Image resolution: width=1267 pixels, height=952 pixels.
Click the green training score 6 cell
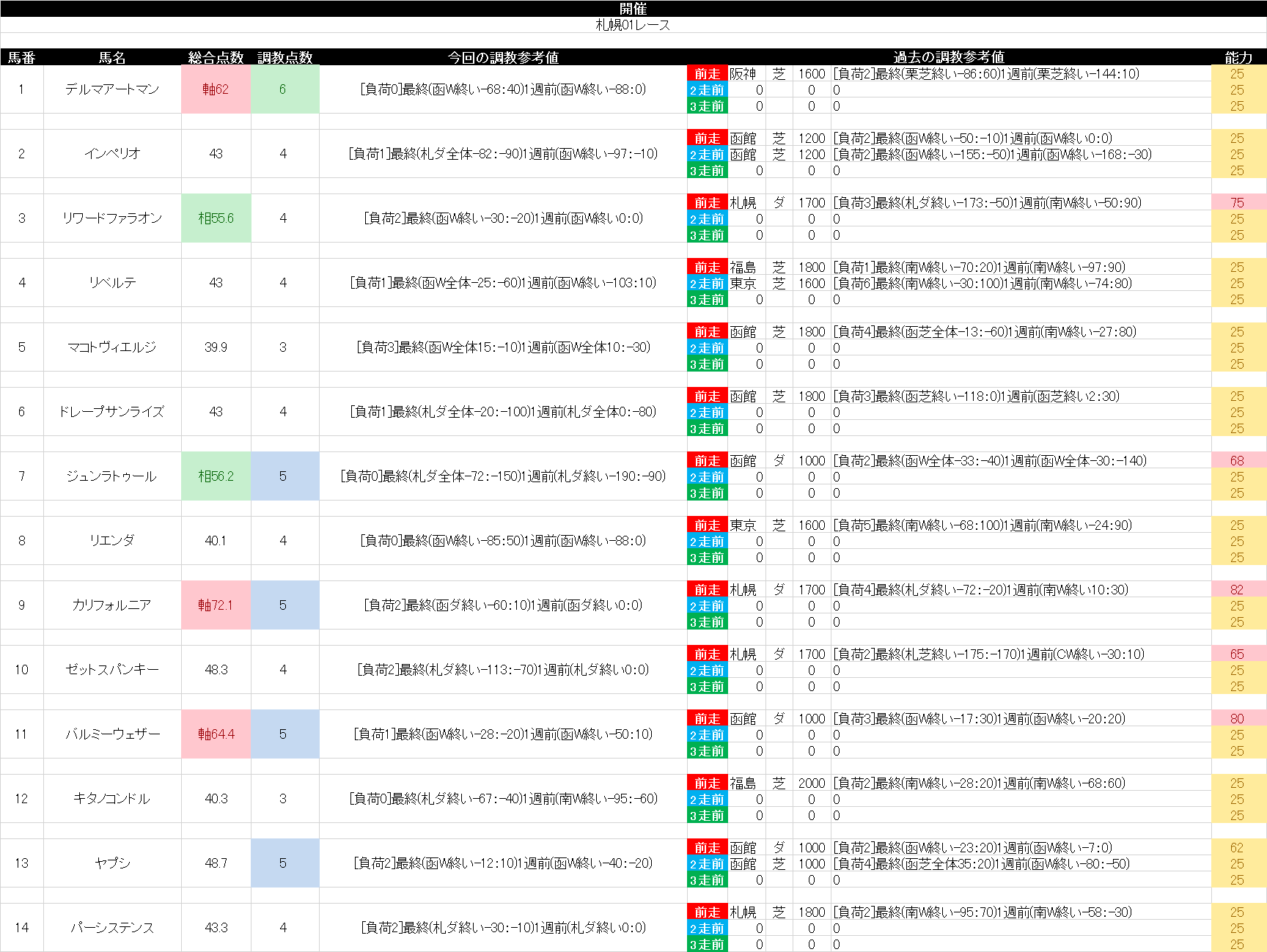[x=284, y=89]
